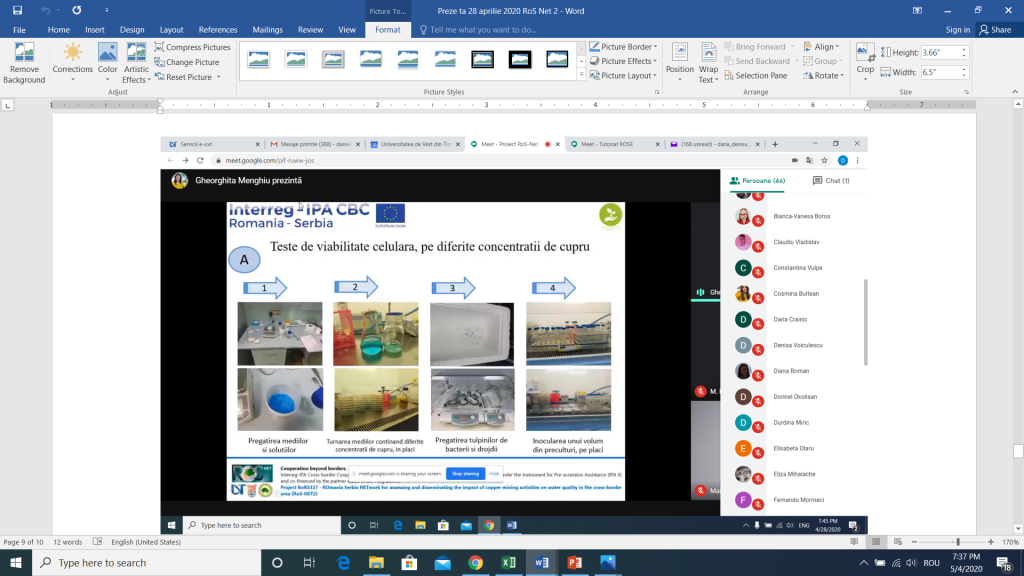The height and width of the screenshot is (576, 1024).
Task: Switch to the Mailings ribbon tab
Action: tap(267, 30)
